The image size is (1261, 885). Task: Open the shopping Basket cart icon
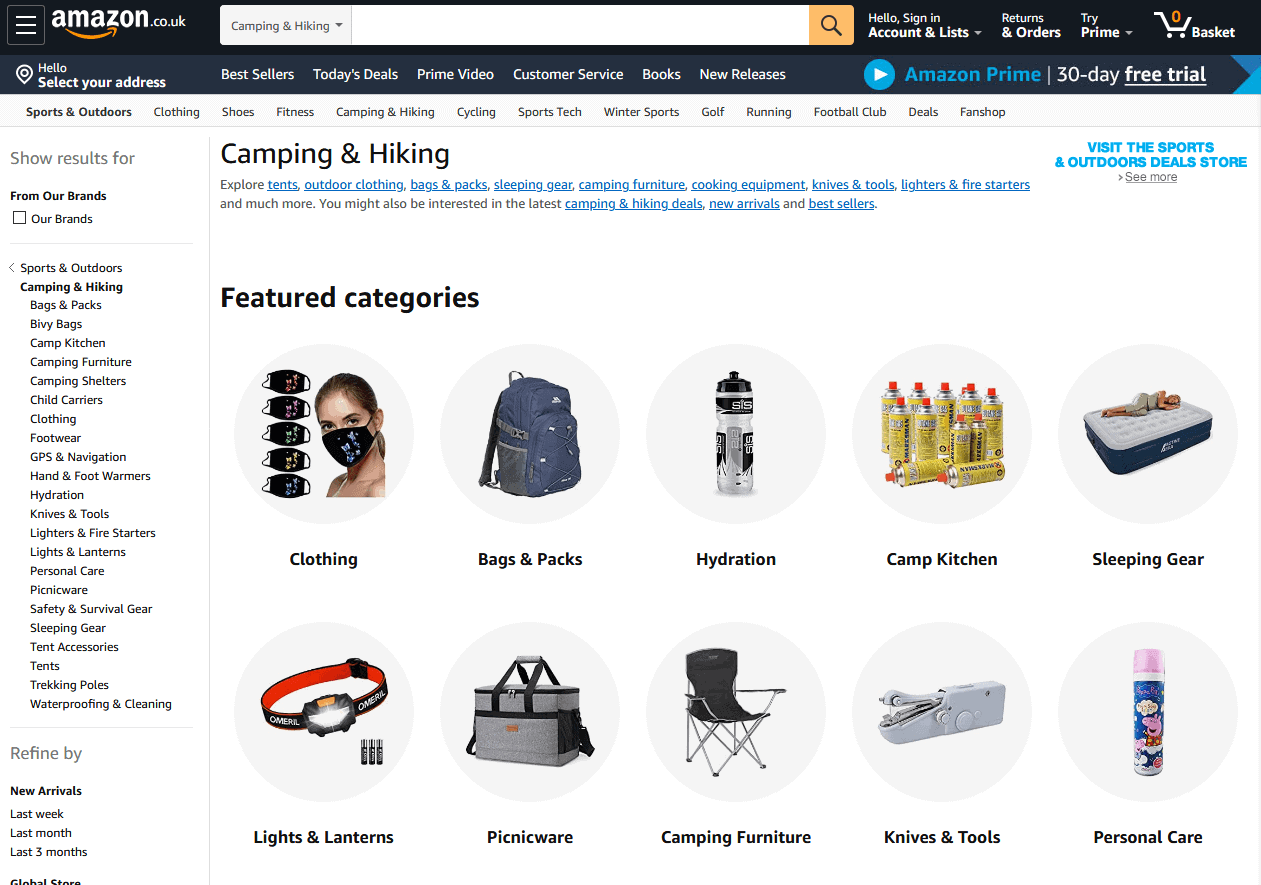tap(1194, 25)
